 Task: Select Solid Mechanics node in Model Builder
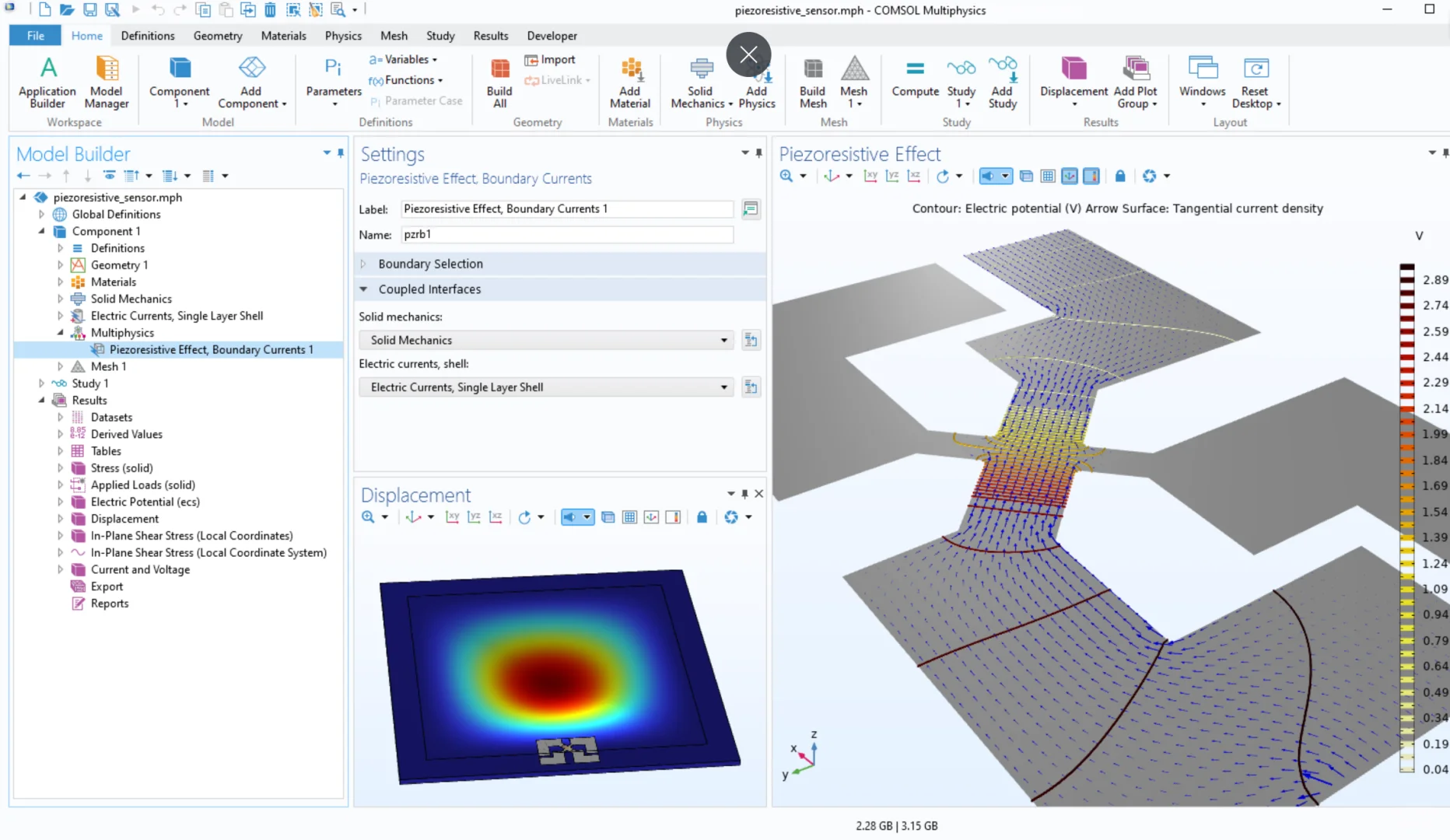131,299
